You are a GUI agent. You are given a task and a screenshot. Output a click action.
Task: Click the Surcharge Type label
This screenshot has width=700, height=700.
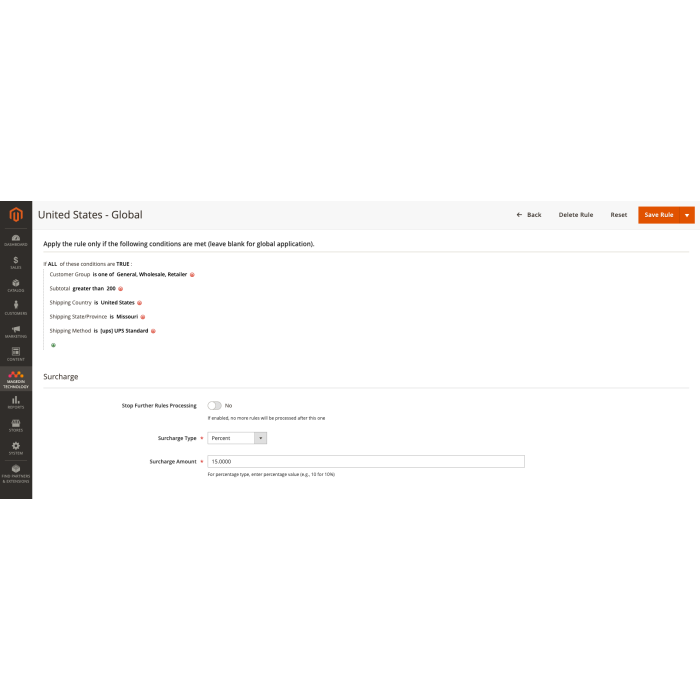[177, 438]
